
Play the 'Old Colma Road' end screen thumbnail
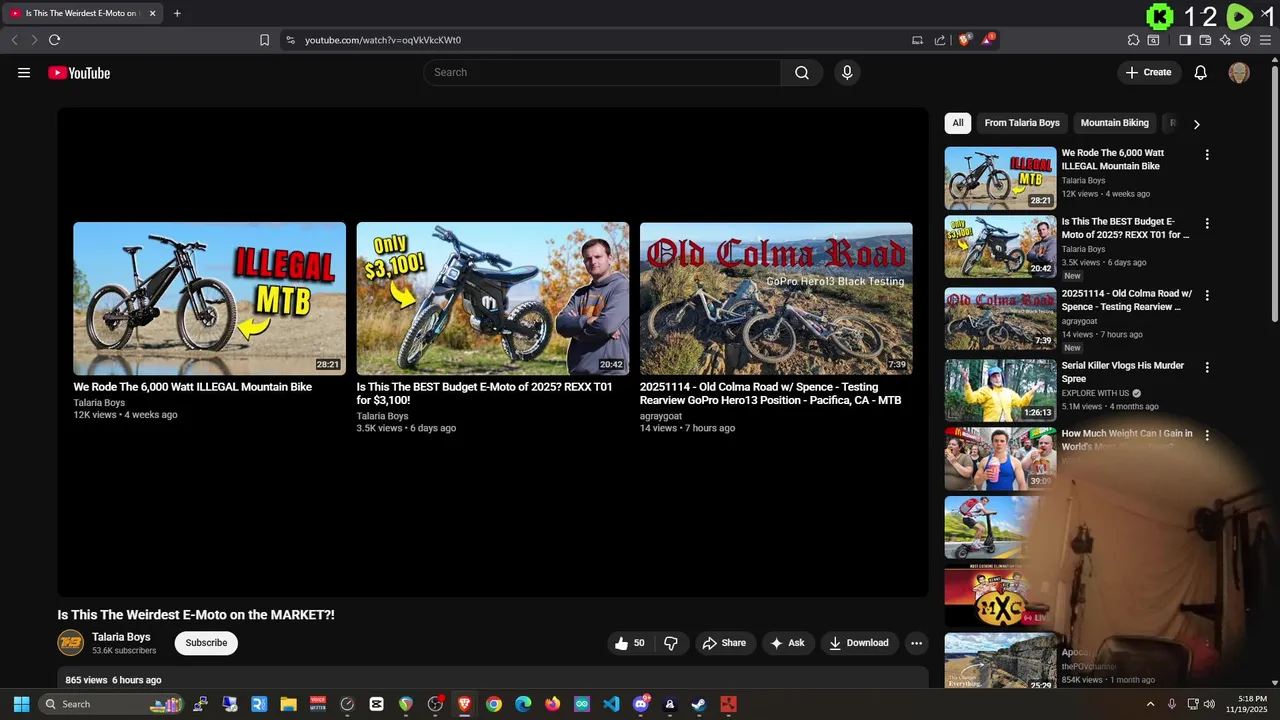pyautogui.click(x=776, y=298)
